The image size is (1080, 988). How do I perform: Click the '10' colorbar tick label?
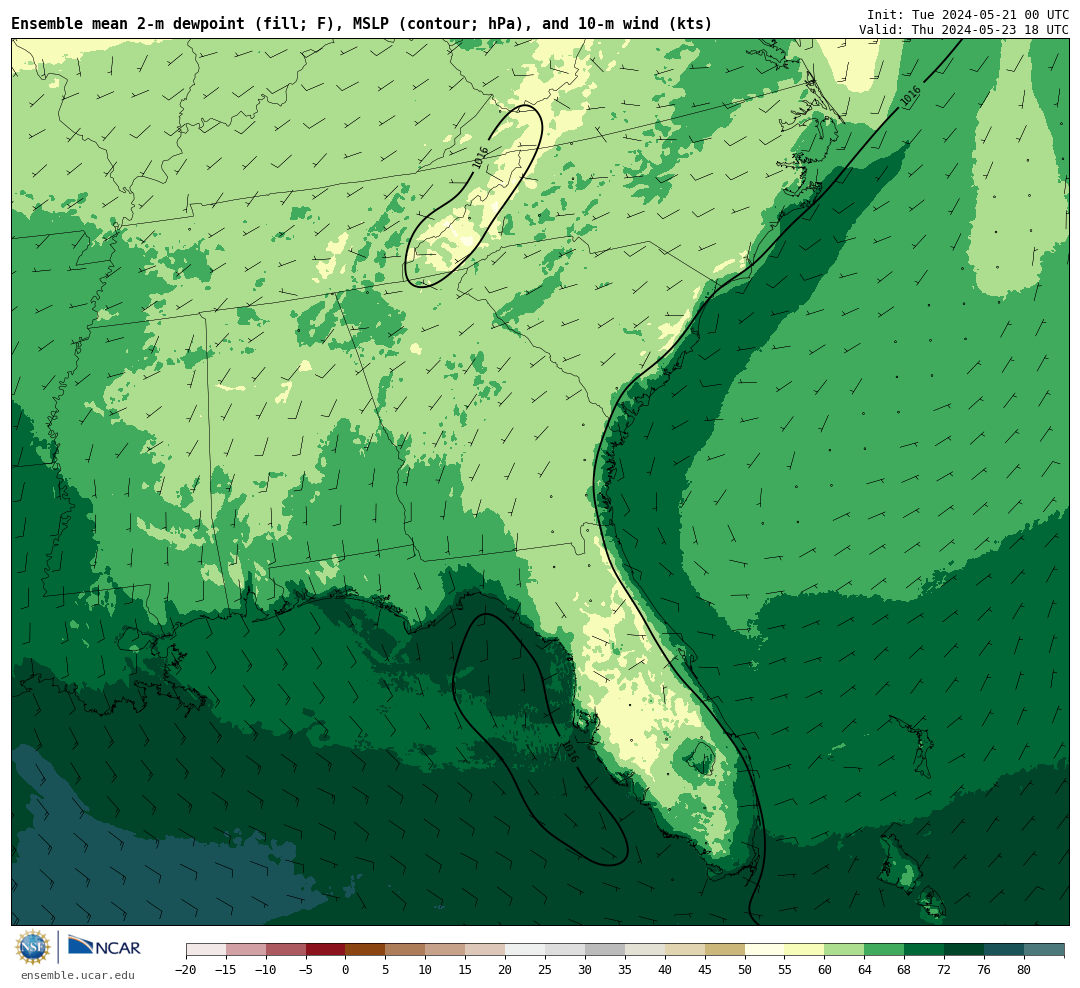click(426, 969)
